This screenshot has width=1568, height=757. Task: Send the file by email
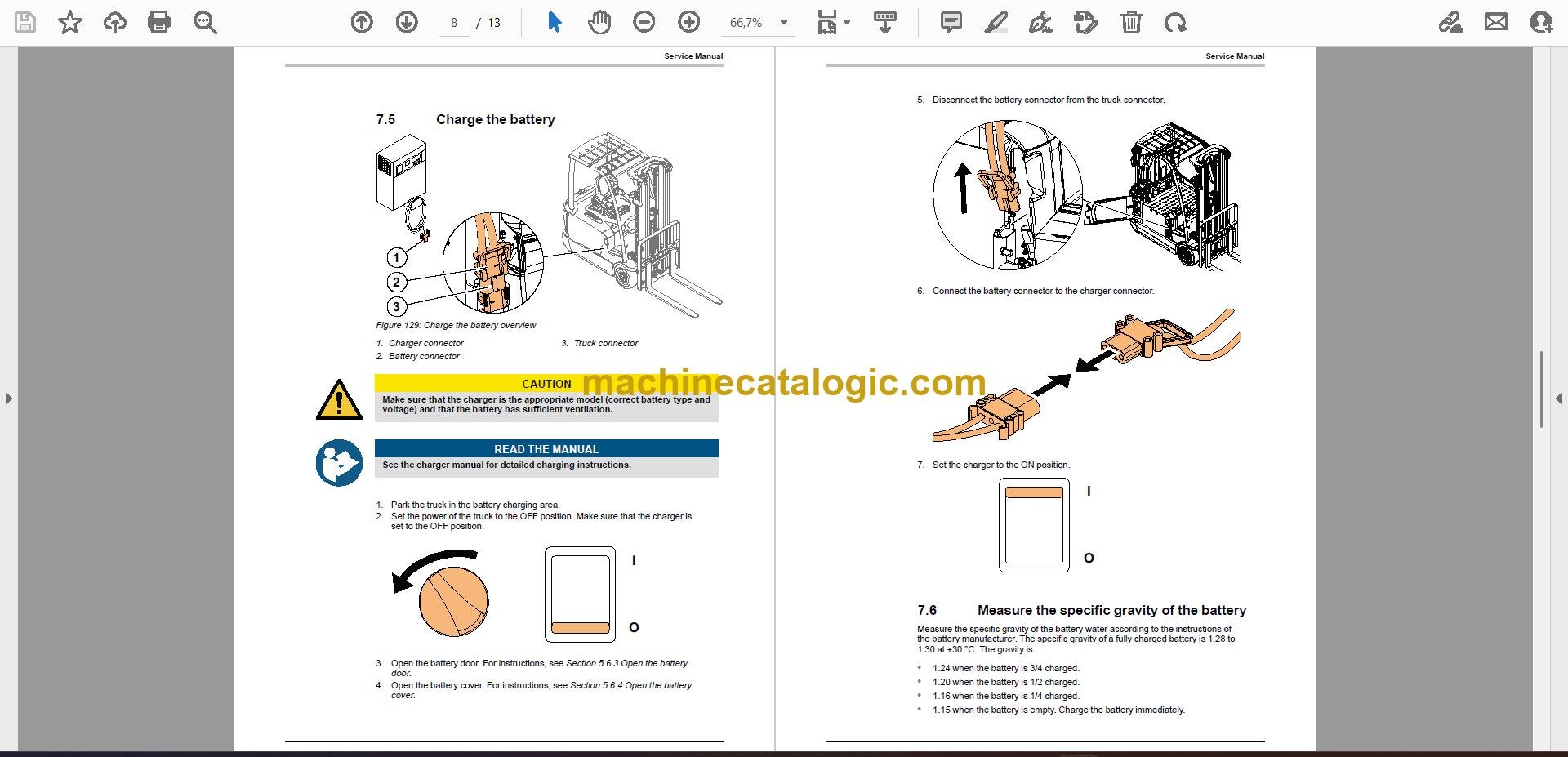tap(1496, 22)
